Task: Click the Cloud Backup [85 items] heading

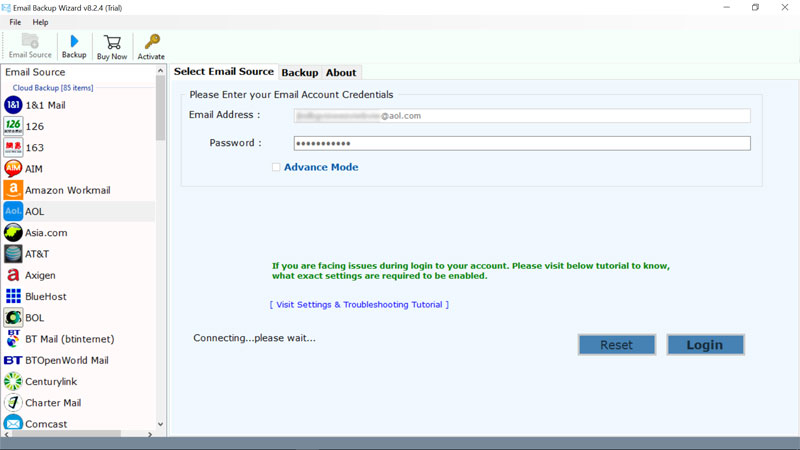Action: point(53,88)
